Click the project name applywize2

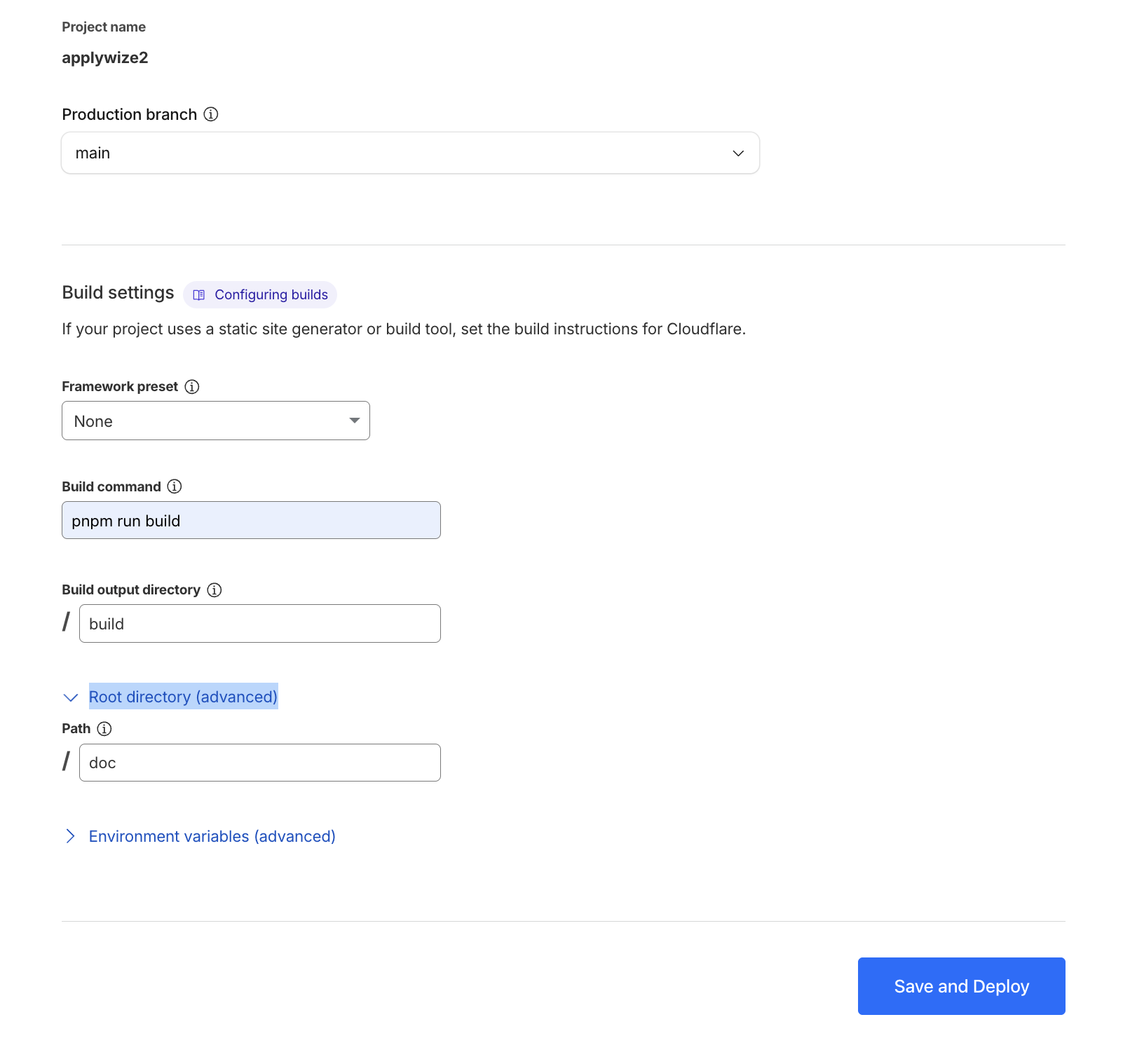[104, 58]
